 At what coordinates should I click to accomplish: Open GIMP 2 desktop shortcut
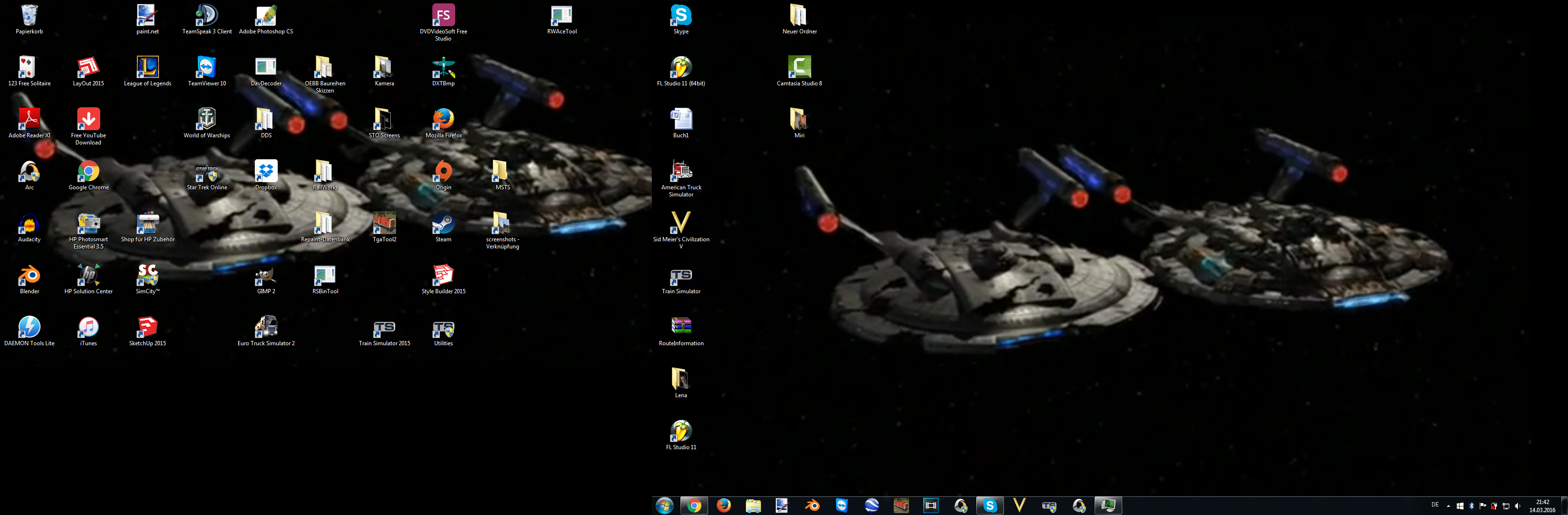(x=266, y=279)
